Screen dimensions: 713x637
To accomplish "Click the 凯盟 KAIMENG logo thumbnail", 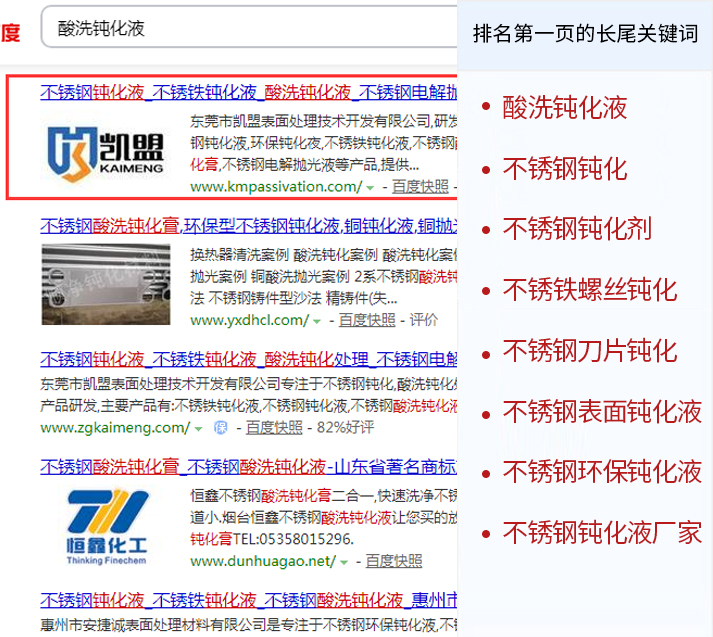I will pos(106,155).
